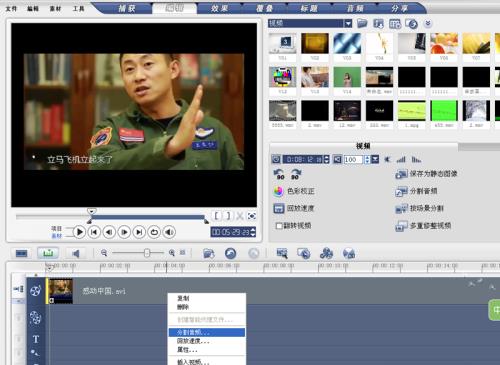Expand the media library category dropdown

point(348,23)
